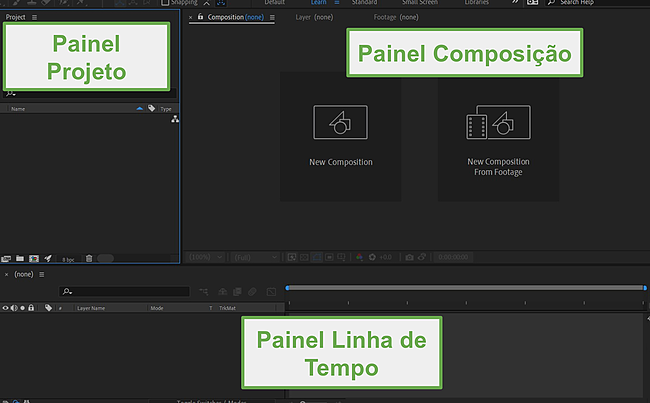Viewport: 650px width, 403px height.
Task: Select the Project panel tab
Action: (x=15, y=17)
